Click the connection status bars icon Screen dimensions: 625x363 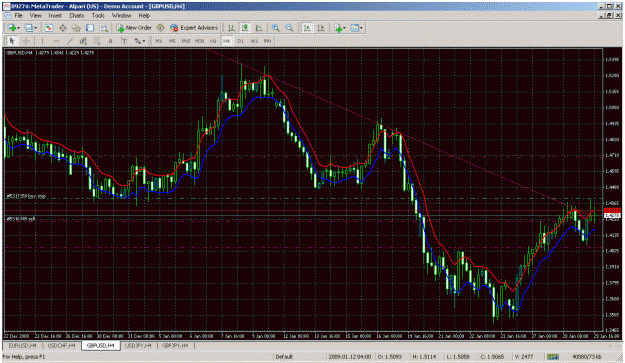tap(552, 357)
